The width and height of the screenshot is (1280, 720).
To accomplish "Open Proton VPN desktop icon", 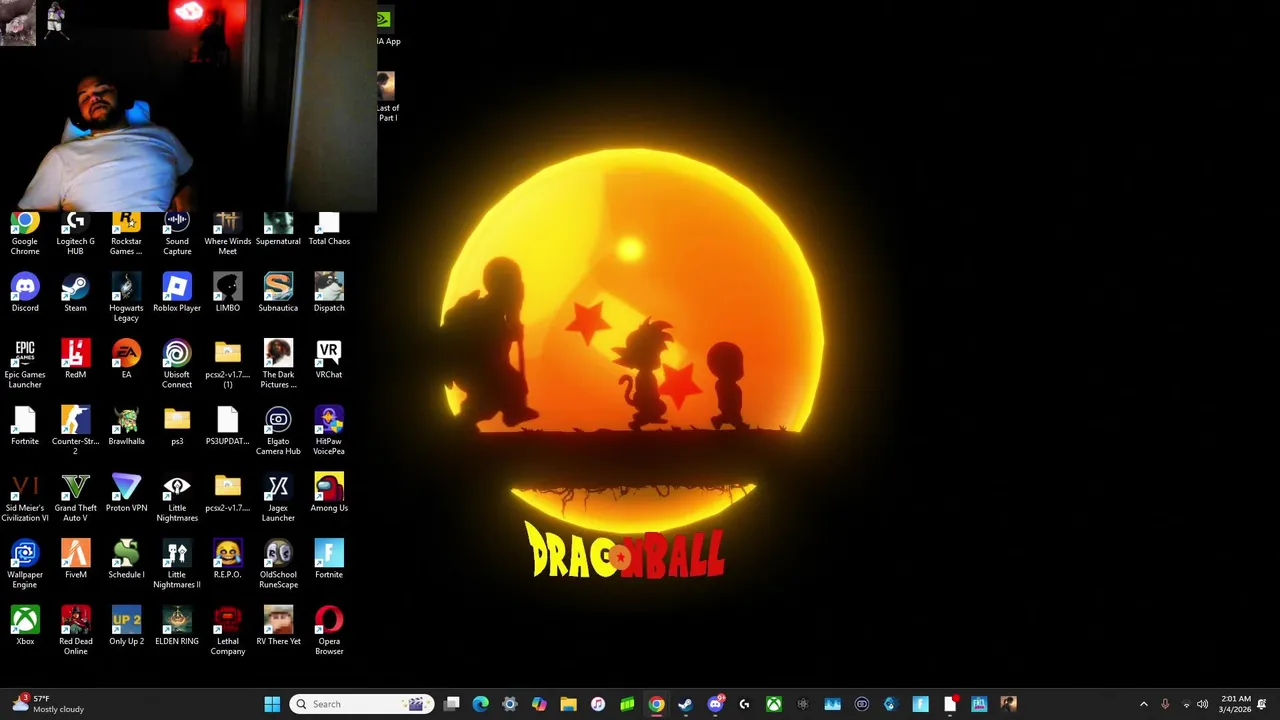I will coord(126,493).
